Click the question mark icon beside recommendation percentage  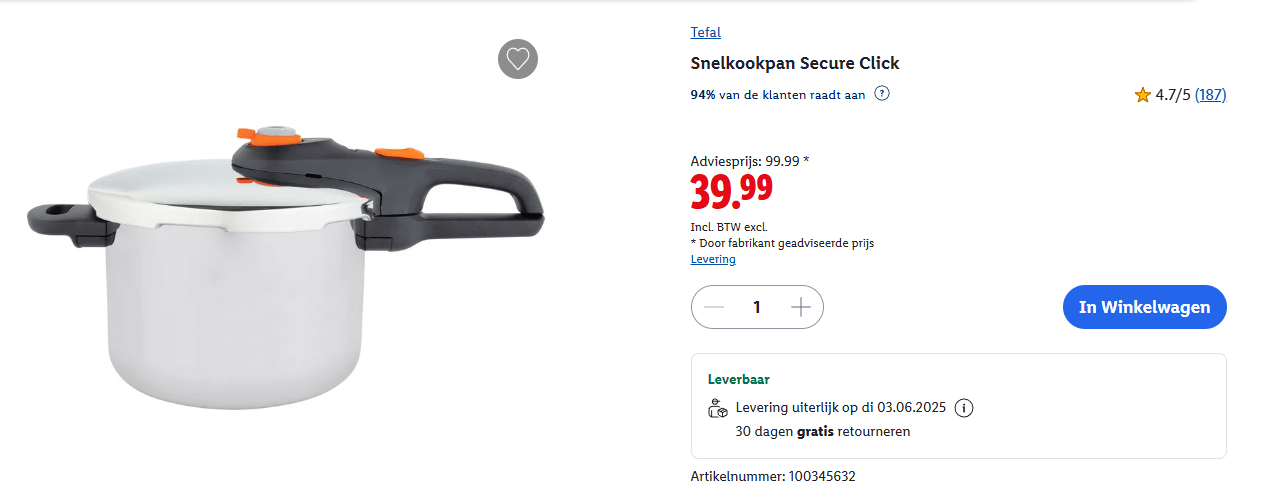click(882, 94)
